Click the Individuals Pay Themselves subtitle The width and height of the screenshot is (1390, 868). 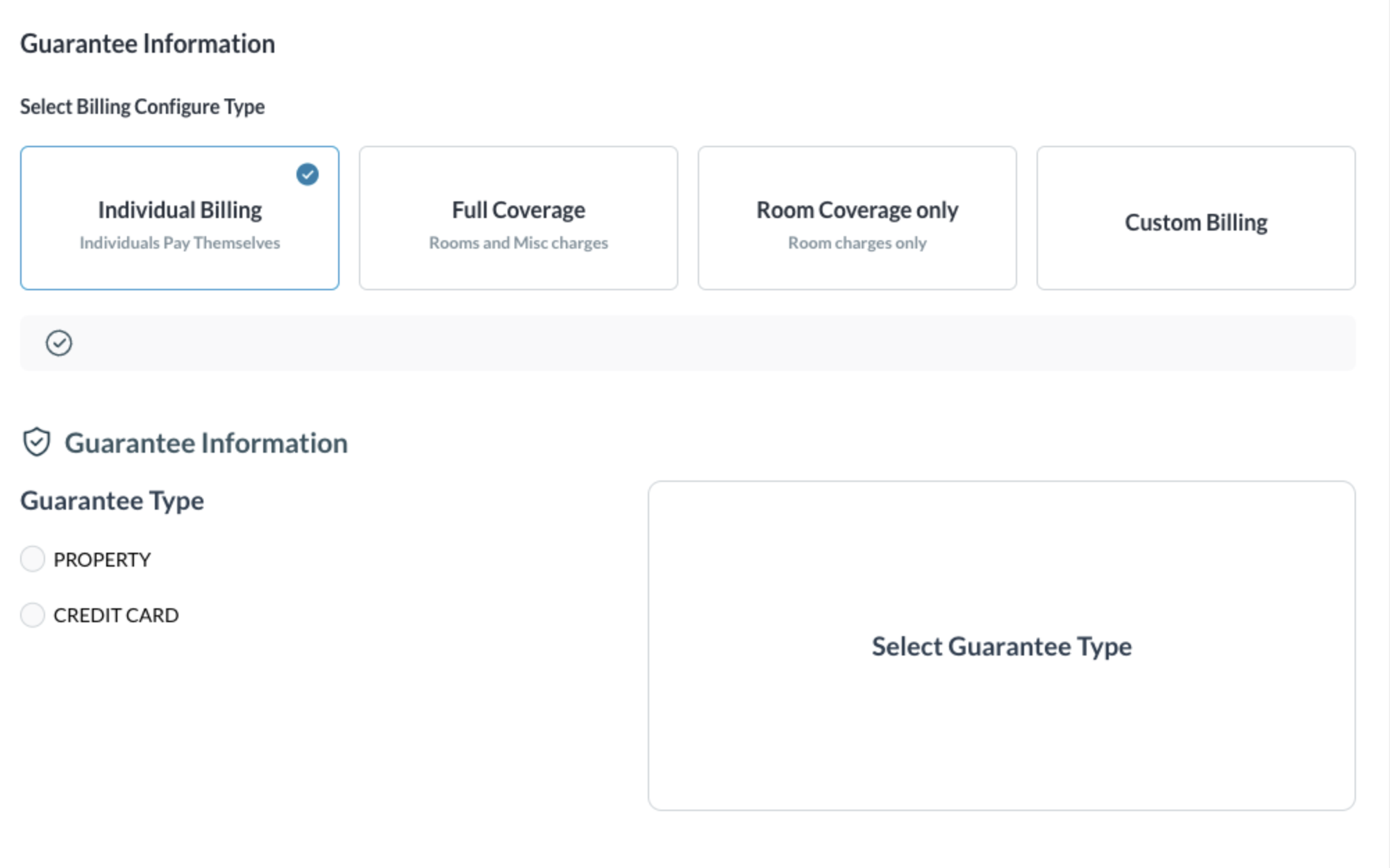(x=180, y=243)
